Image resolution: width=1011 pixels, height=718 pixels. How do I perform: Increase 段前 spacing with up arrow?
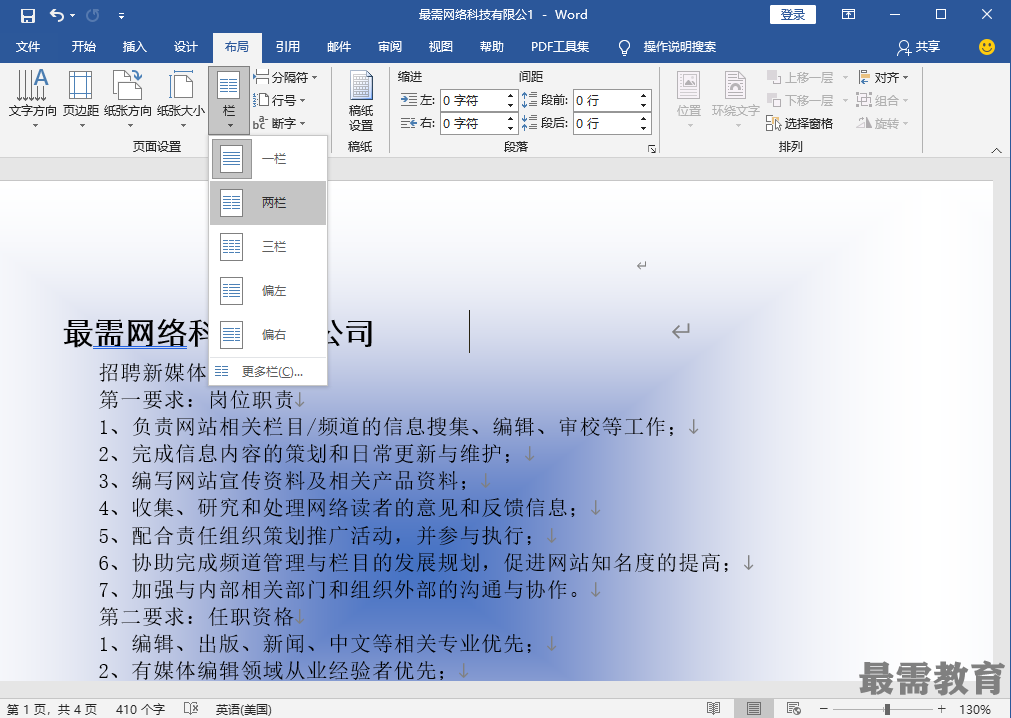[x=643, y=96]
